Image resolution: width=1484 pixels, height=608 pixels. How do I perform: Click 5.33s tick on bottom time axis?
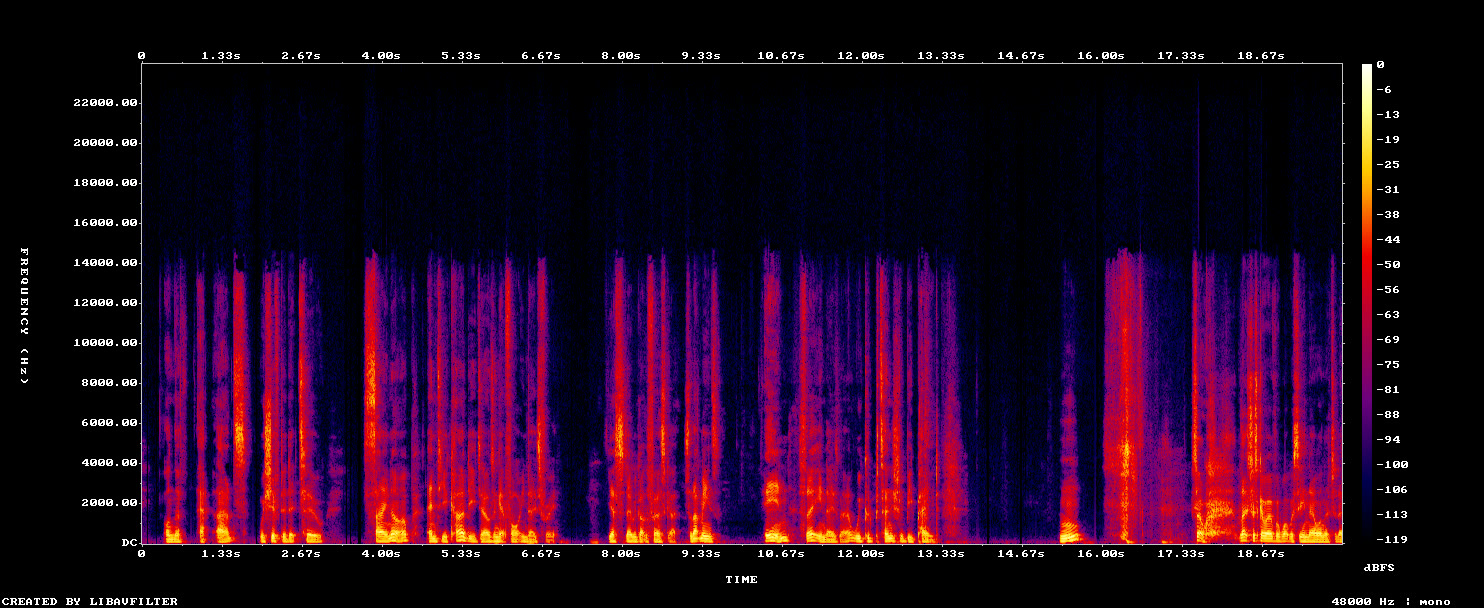(461, 553)
